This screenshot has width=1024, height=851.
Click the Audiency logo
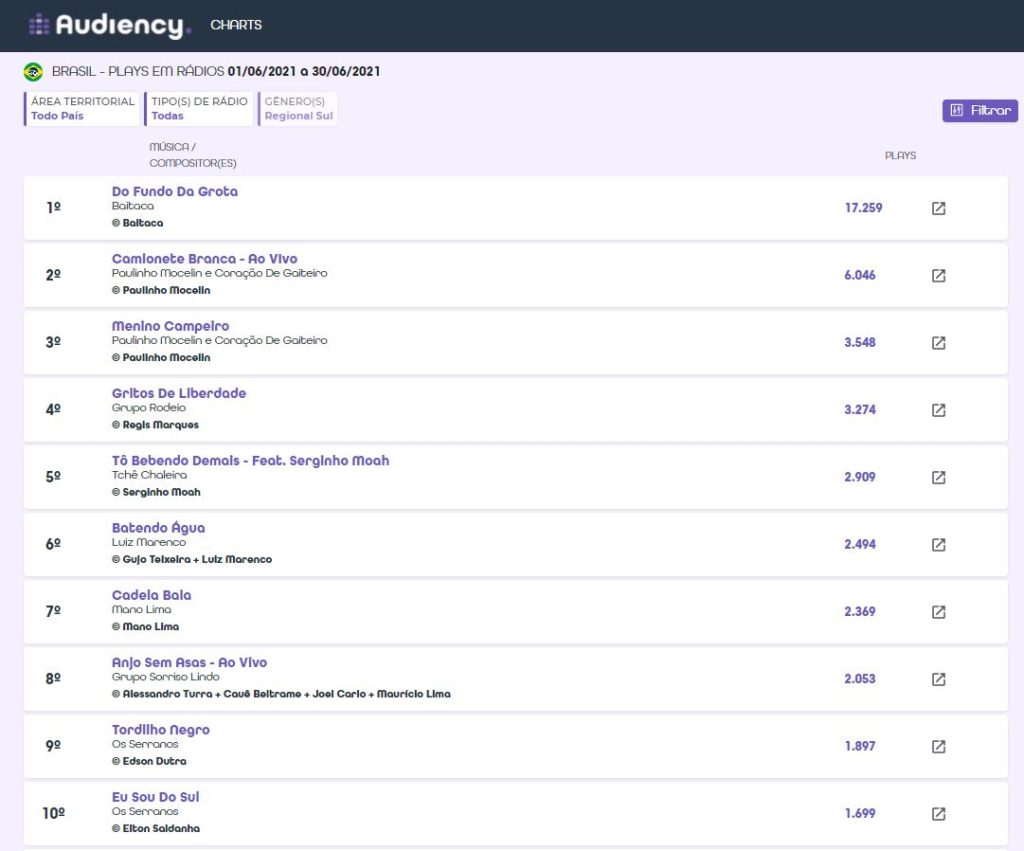110,25
